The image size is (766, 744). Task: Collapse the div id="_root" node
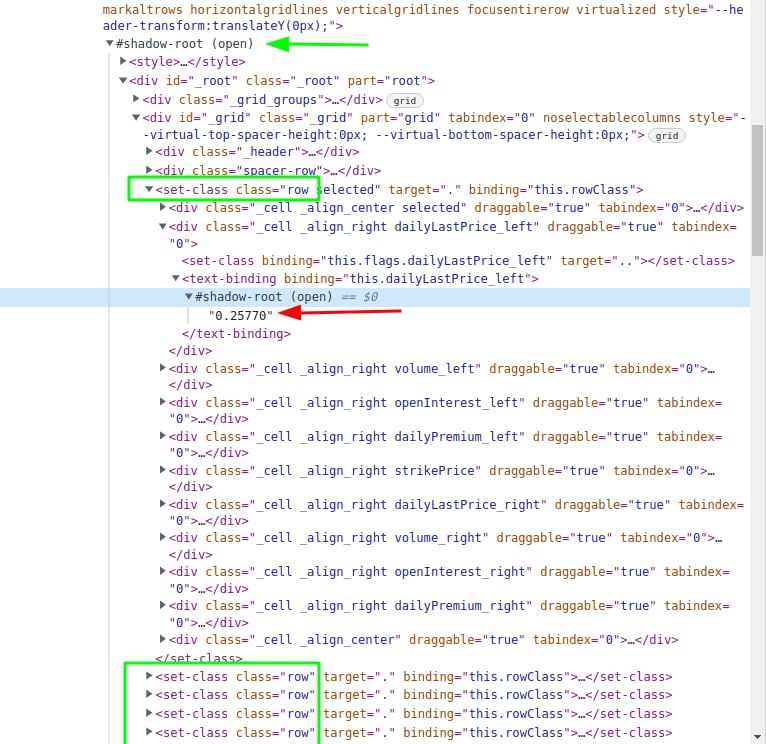tap(123, 81)
